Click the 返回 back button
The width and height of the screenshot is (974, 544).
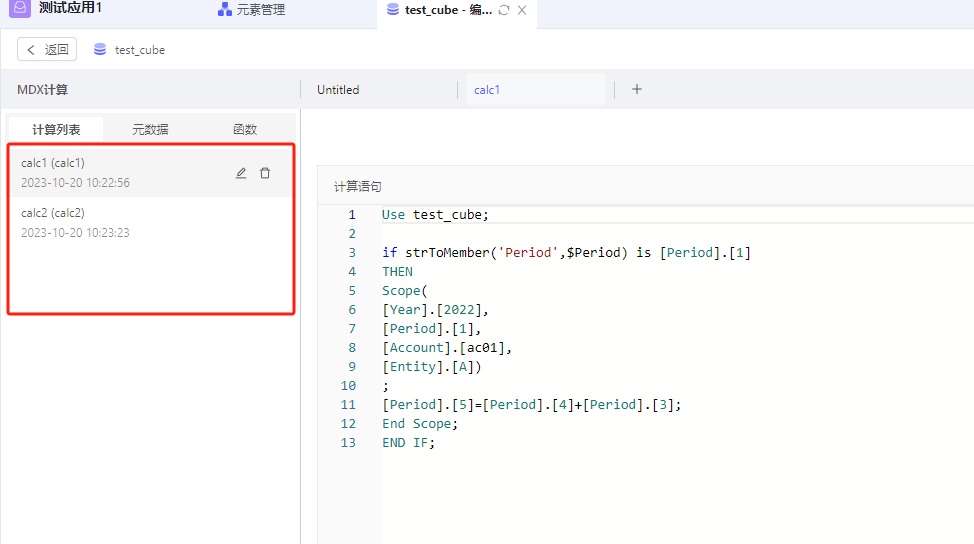[x=47, y=50]
